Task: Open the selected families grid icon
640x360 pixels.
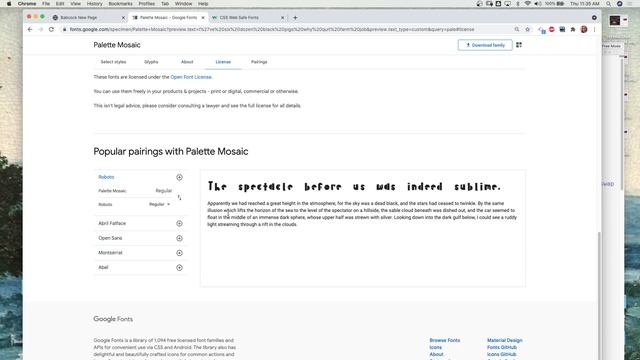Action: (x=519, y=45)
